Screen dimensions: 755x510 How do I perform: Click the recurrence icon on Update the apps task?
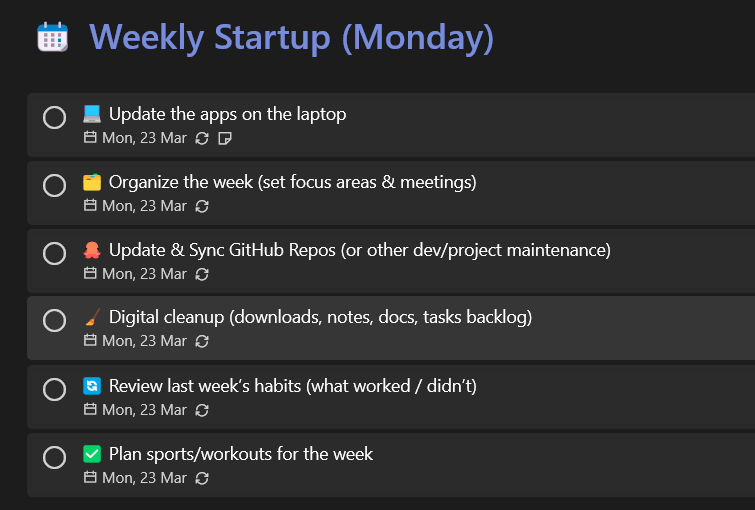(x=202, y=139)
